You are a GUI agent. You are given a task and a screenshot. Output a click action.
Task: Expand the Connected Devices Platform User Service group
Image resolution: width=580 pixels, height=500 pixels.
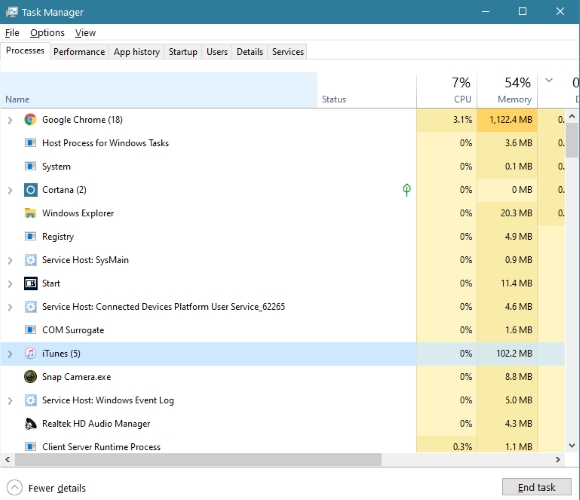click(10, 307)
